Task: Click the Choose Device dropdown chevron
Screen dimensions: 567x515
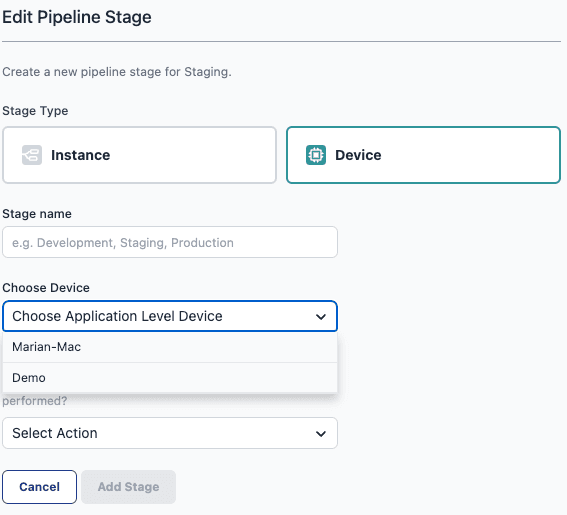Action: (321, 317)
